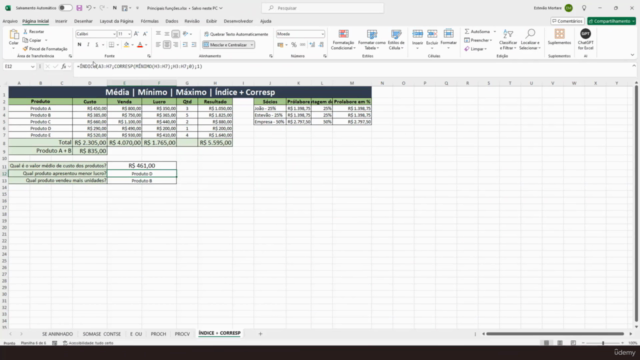Click the orientation text angle icon
Screen dimensions: 640x360
click(186, 34)
